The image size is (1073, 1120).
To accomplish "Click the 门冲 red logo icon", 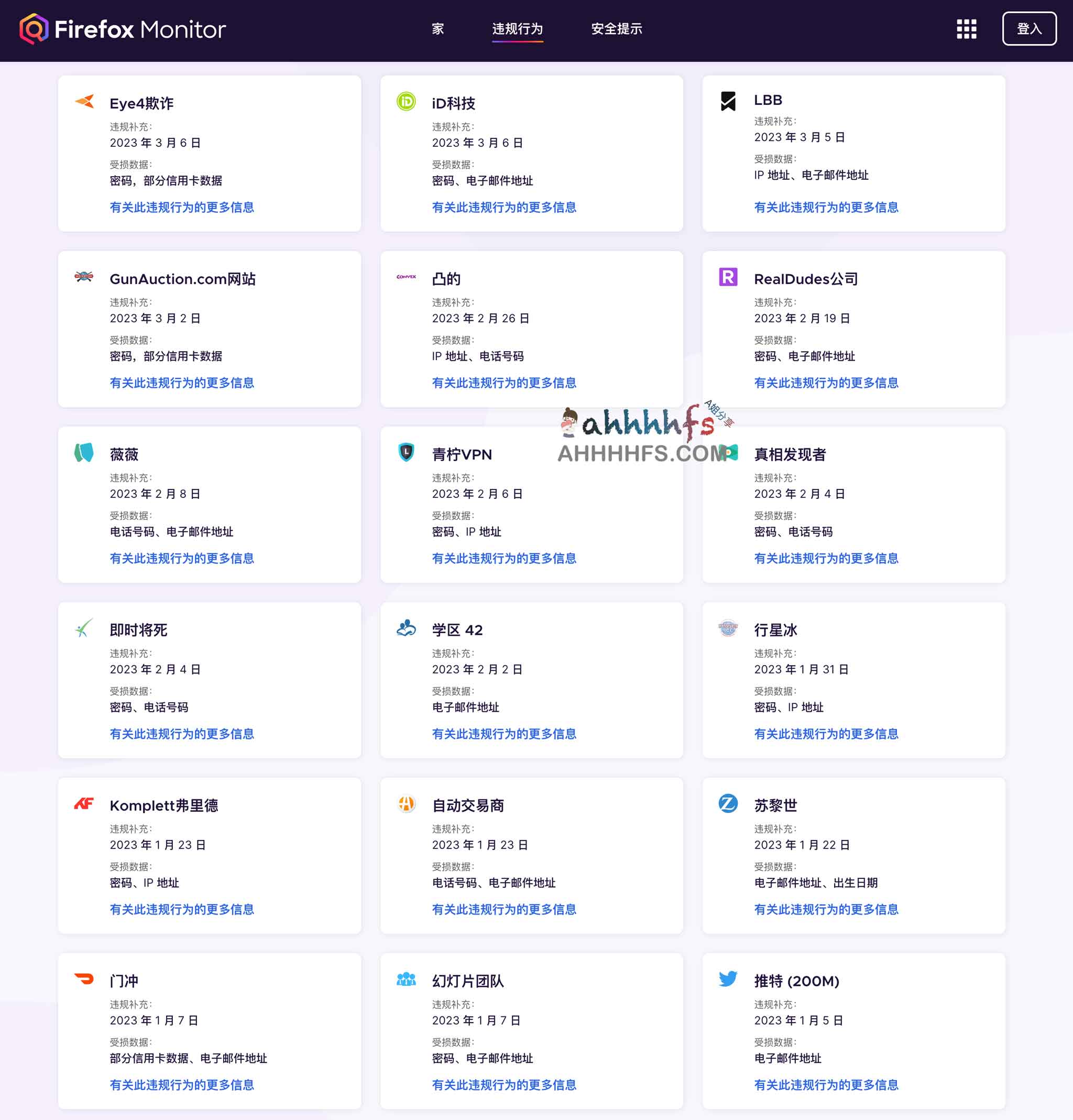I will (x=84, y=980).
